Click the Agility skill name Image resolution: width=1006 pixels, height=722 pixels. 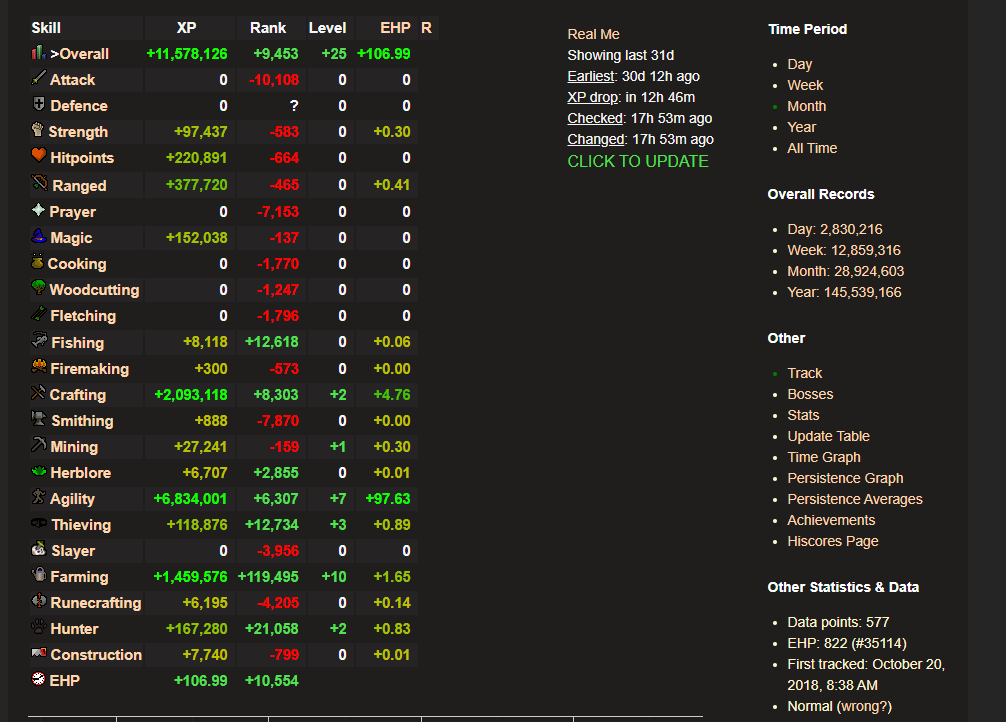[72, 499]
